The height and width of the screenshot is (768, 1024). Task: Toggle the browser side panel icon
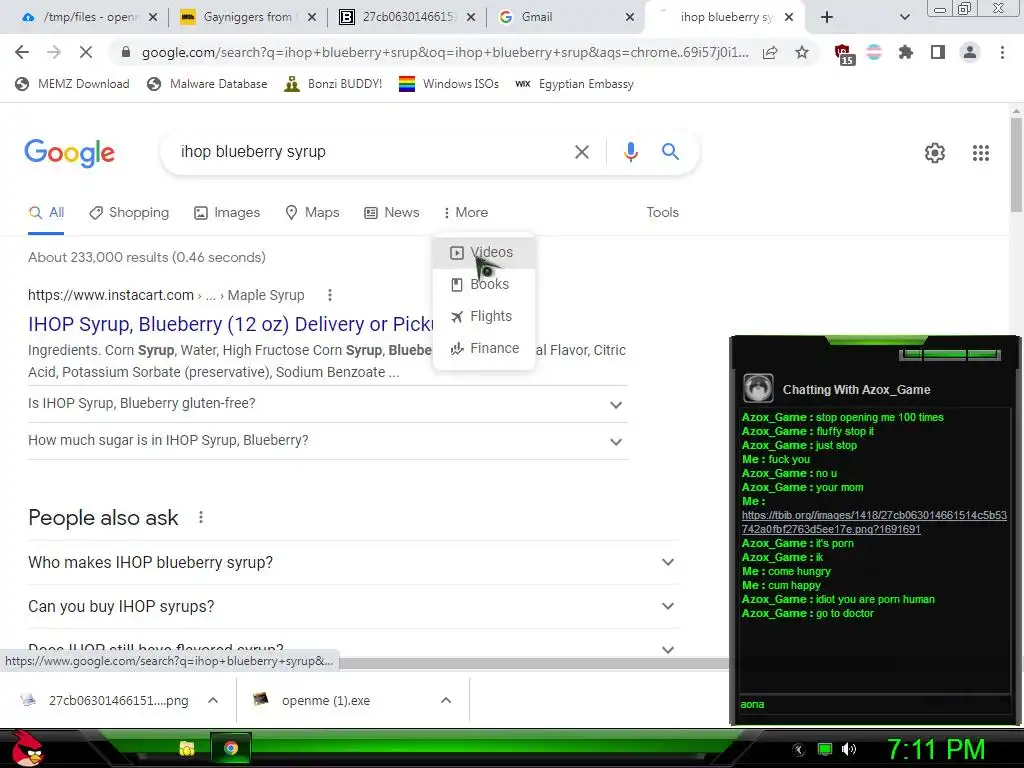click(938, 52)
